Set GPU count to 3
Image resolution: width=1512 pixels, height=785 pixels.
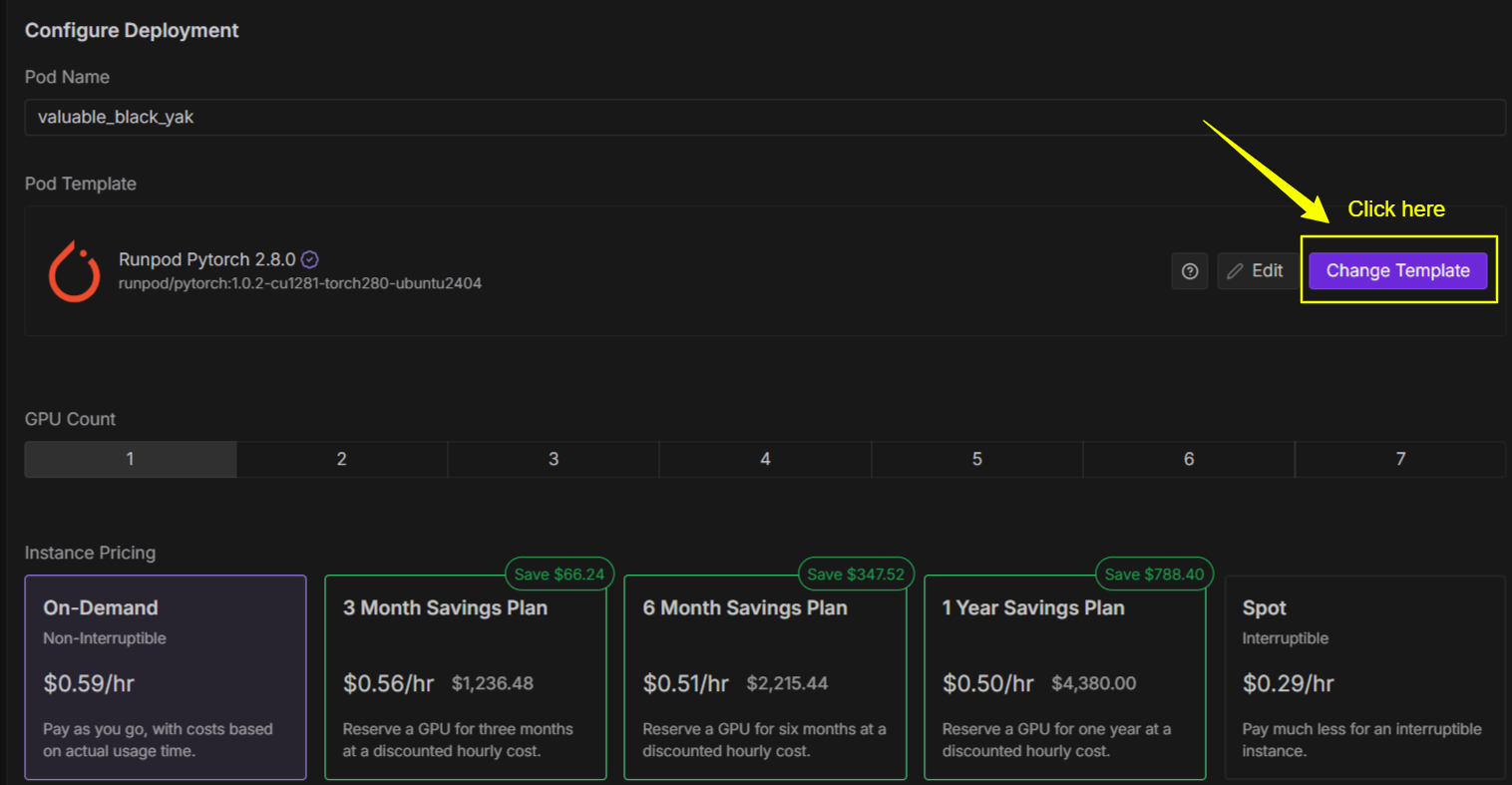tap(554, 460)
